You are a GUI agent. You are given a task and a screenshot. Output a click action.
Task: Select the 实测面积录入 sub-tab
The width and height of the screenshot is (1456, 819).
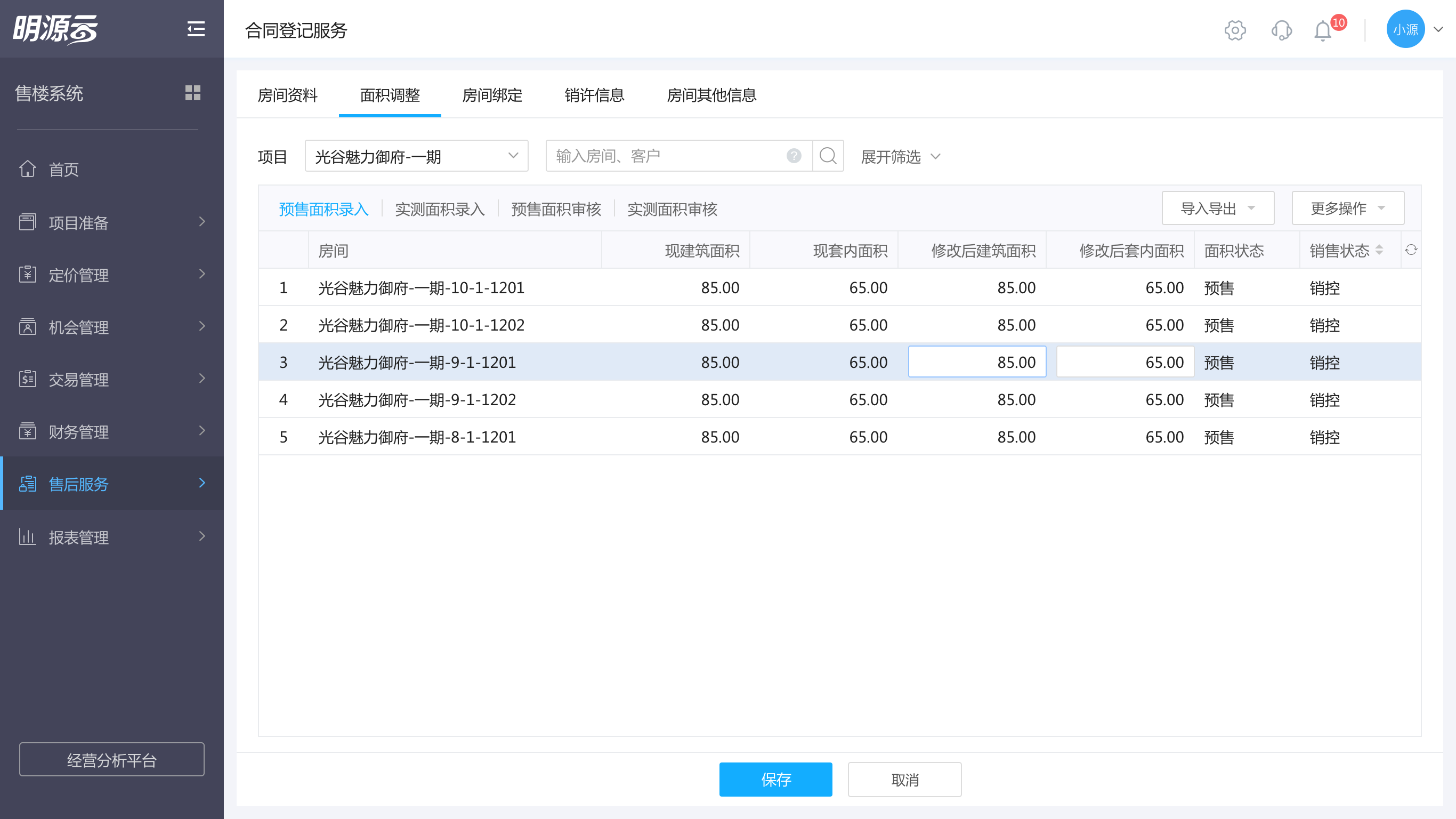click(440, 209)
